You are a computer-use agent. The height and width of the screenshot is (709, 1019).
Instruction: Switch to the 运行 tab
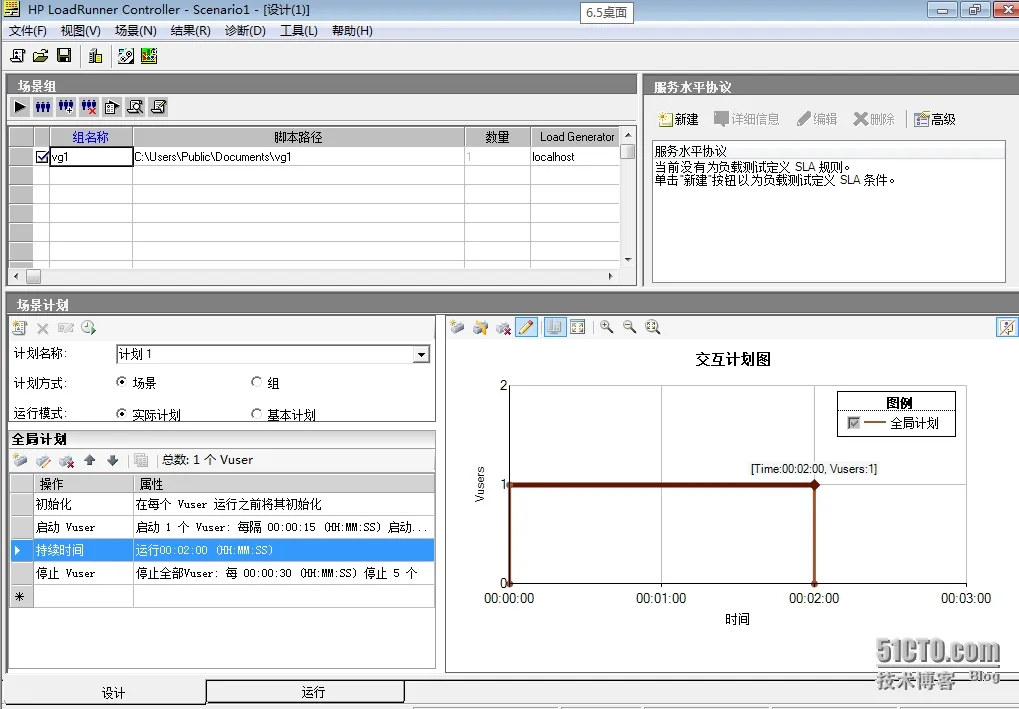(305, 692)
